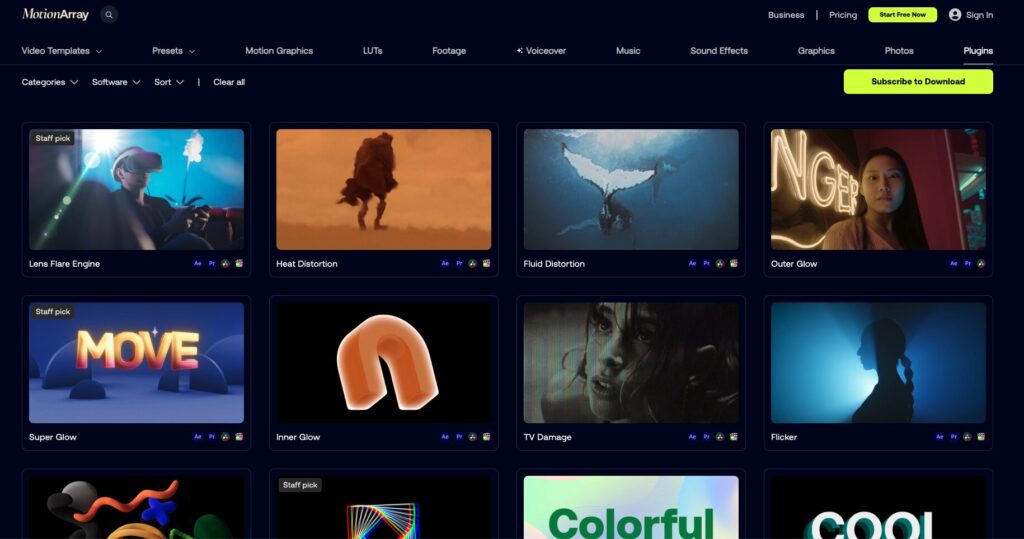Image resolution: width=1024 pixels, height=539 pixels.
Task: Click After Effects icon on Outer Glow
Action: coord(953,263)
